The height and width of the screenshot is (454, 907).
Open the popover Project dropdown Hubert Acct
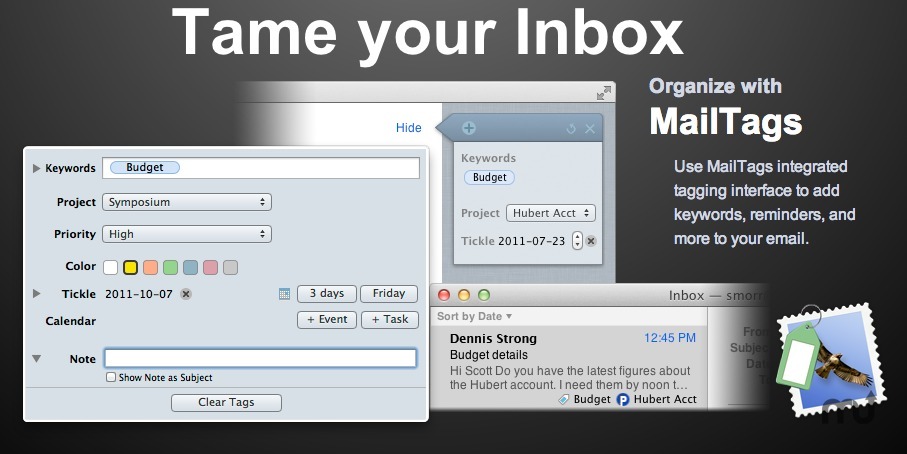click(551, 213)
